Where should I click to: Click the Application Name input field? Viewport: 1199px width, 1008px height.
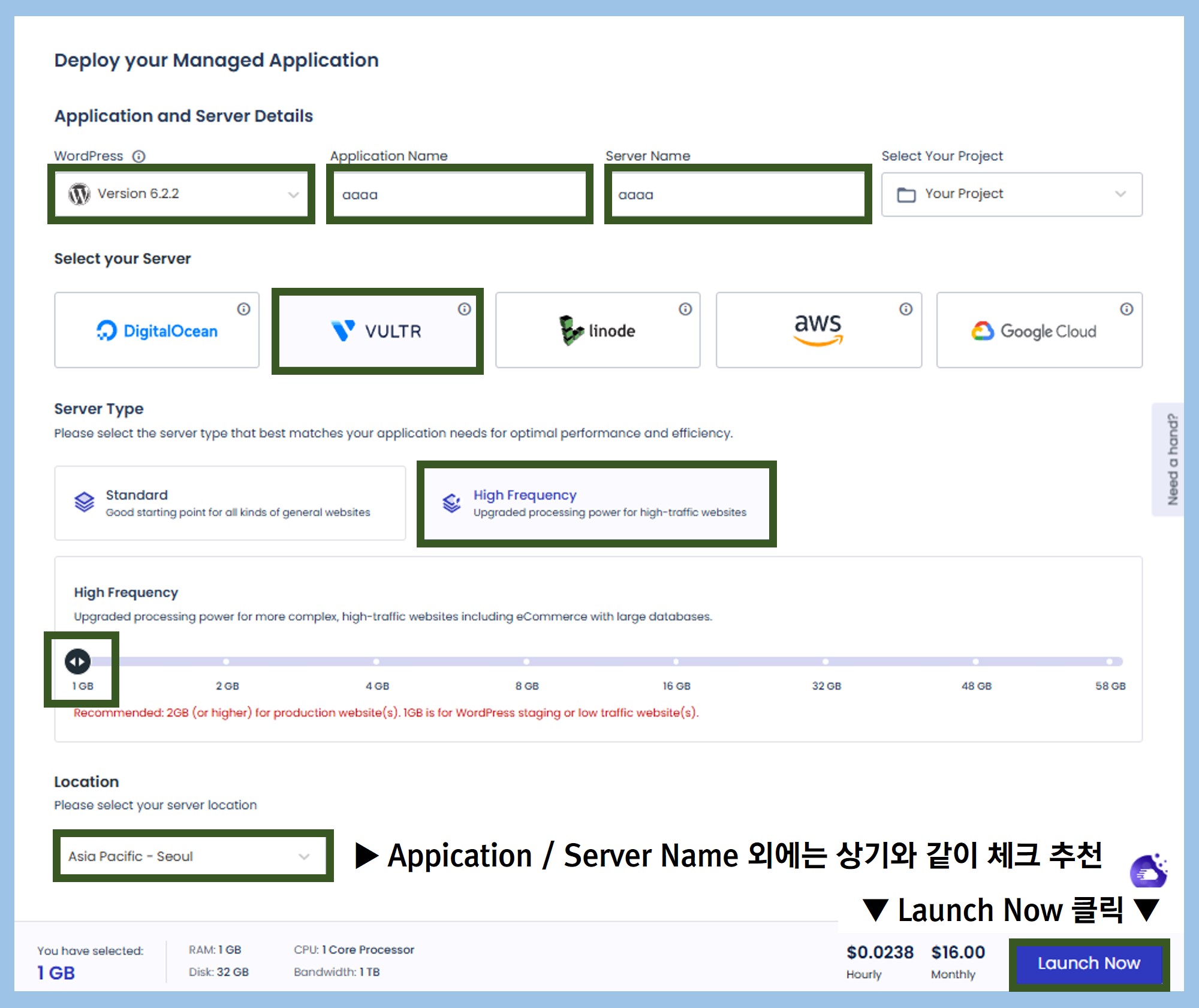pyautogui.click(x=460, y=194)
